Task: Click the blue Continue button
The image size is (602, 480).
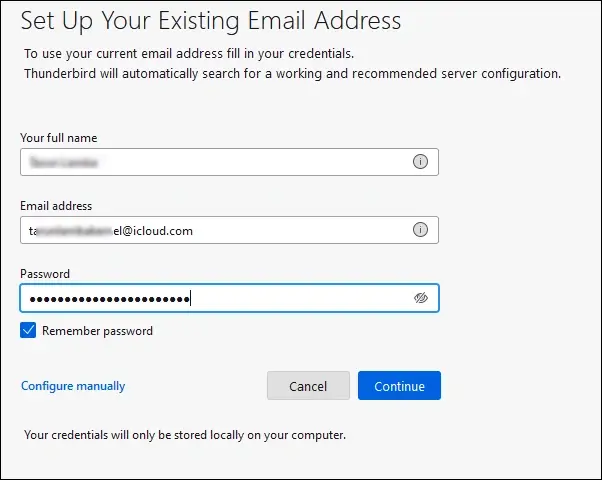Action: [399, 386]
